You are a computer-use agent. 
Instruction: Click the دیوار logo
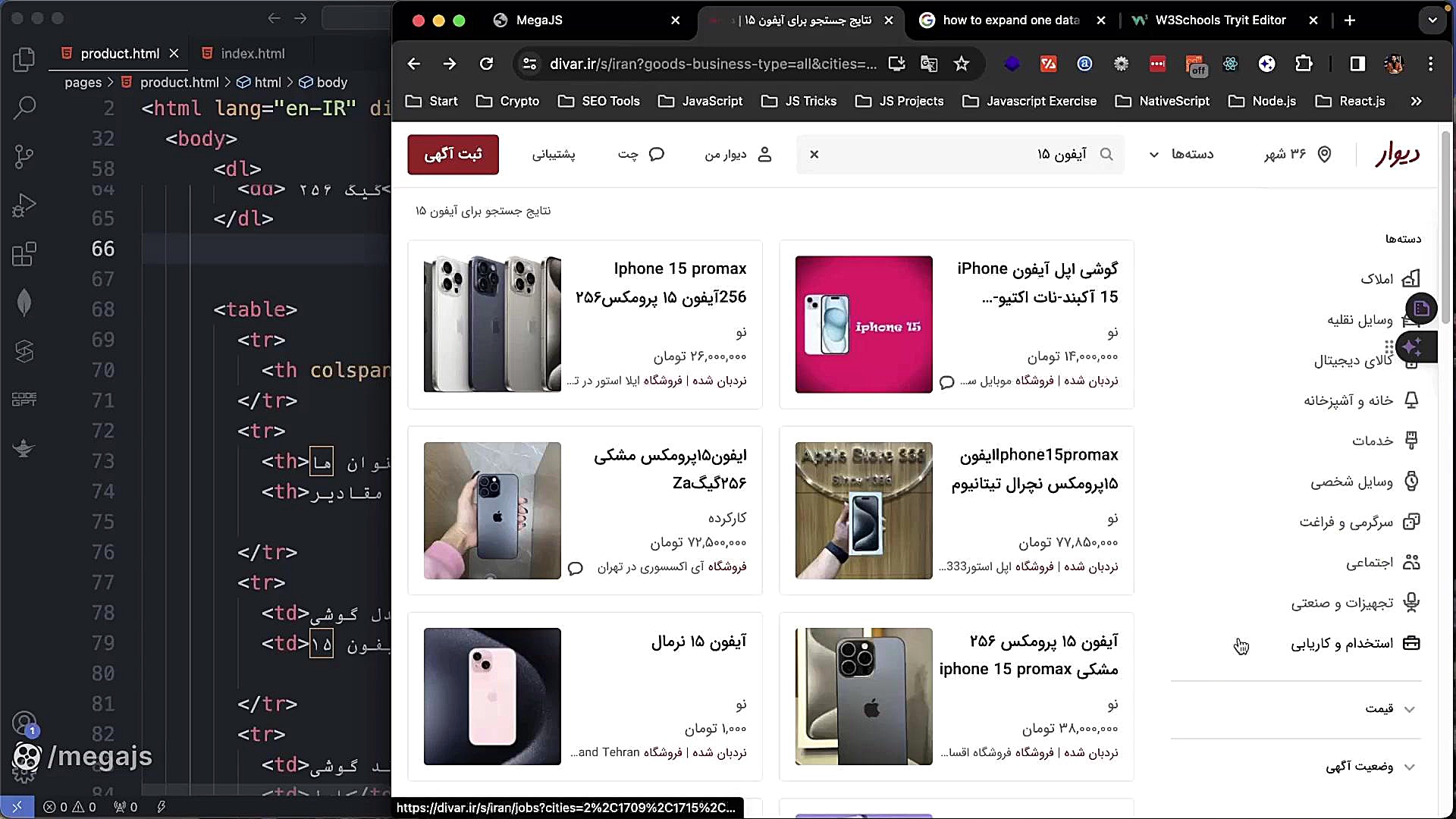coord(1397,154)
